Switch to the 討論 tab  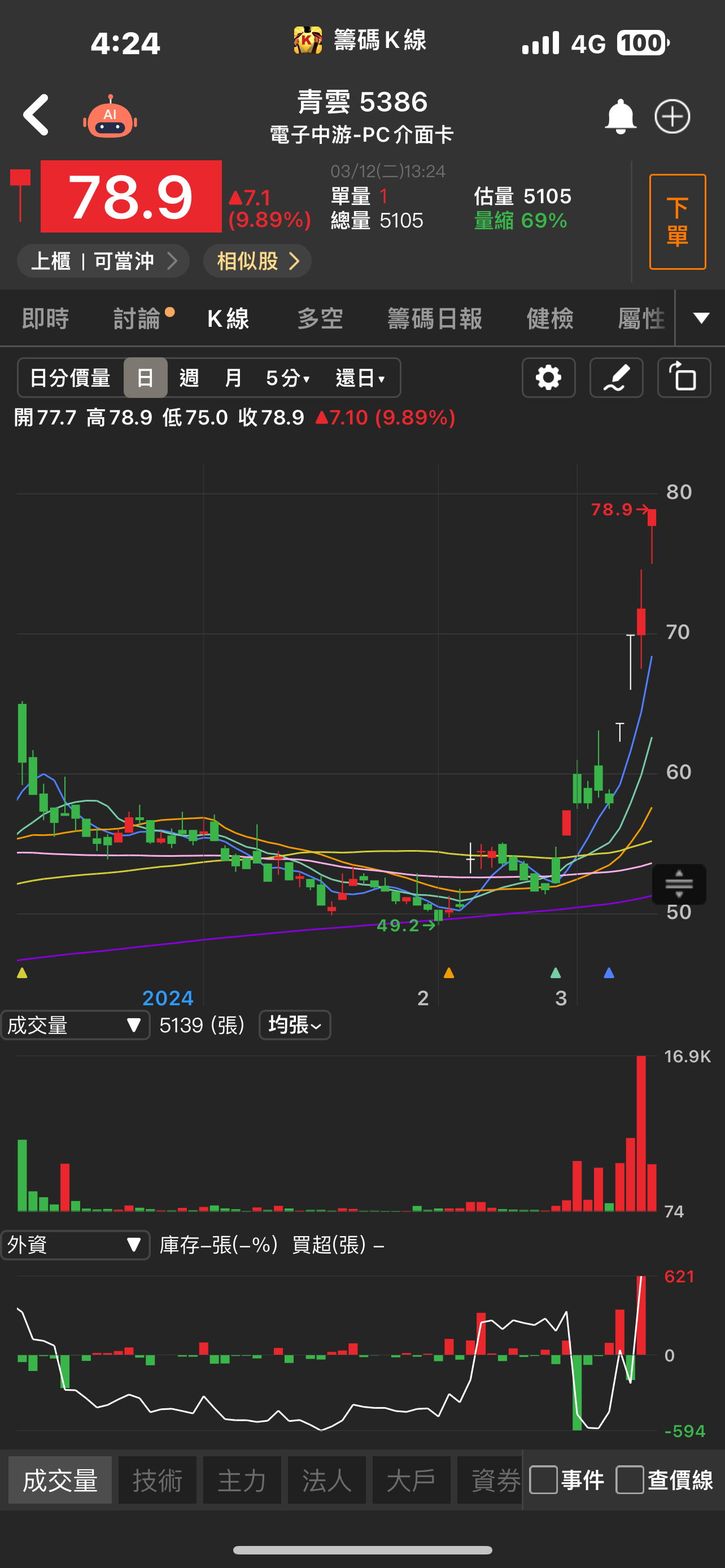[137, 318]
